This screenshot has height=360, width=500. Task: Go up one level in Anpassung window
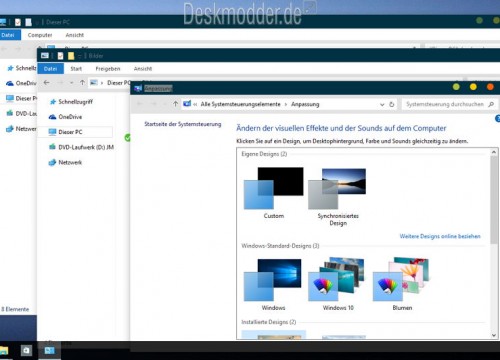click(175, 104)
